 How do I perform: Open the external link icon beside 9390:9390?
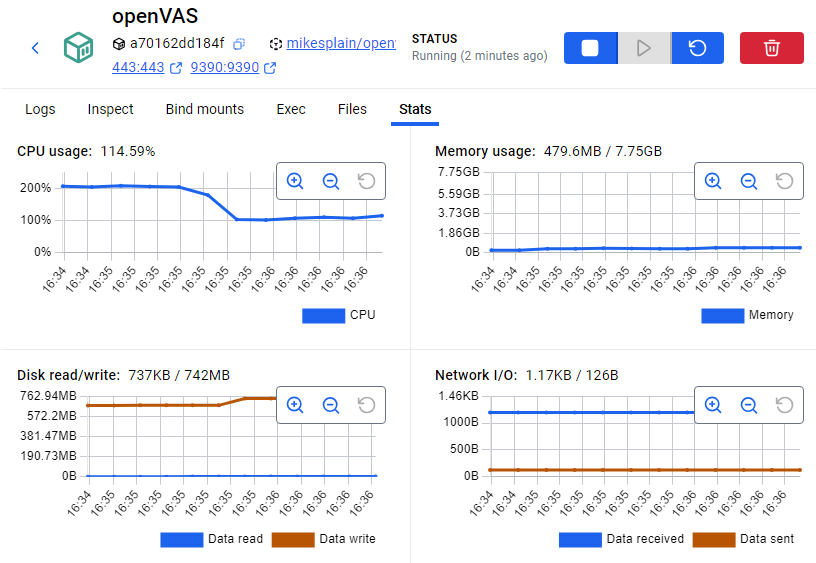tap(270, 68)
